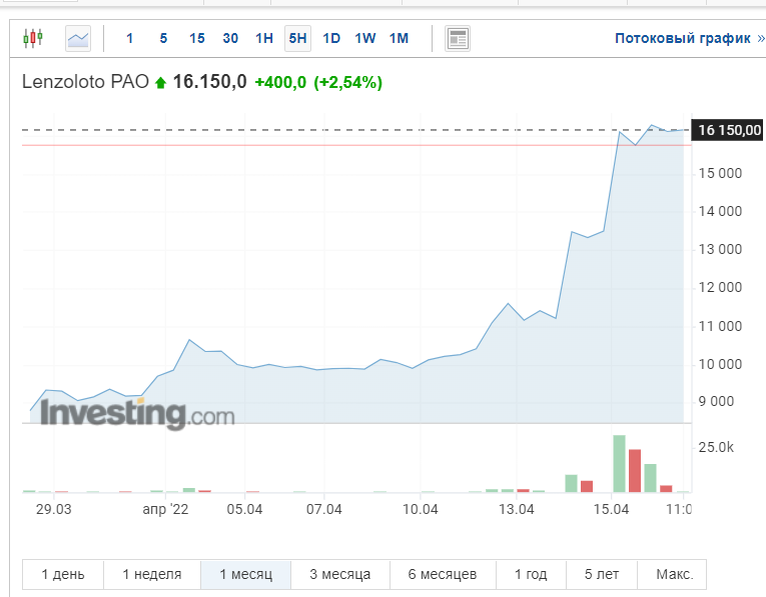Set chart interval to 15 minutes
766x597 pixels.
coord(197,39)
